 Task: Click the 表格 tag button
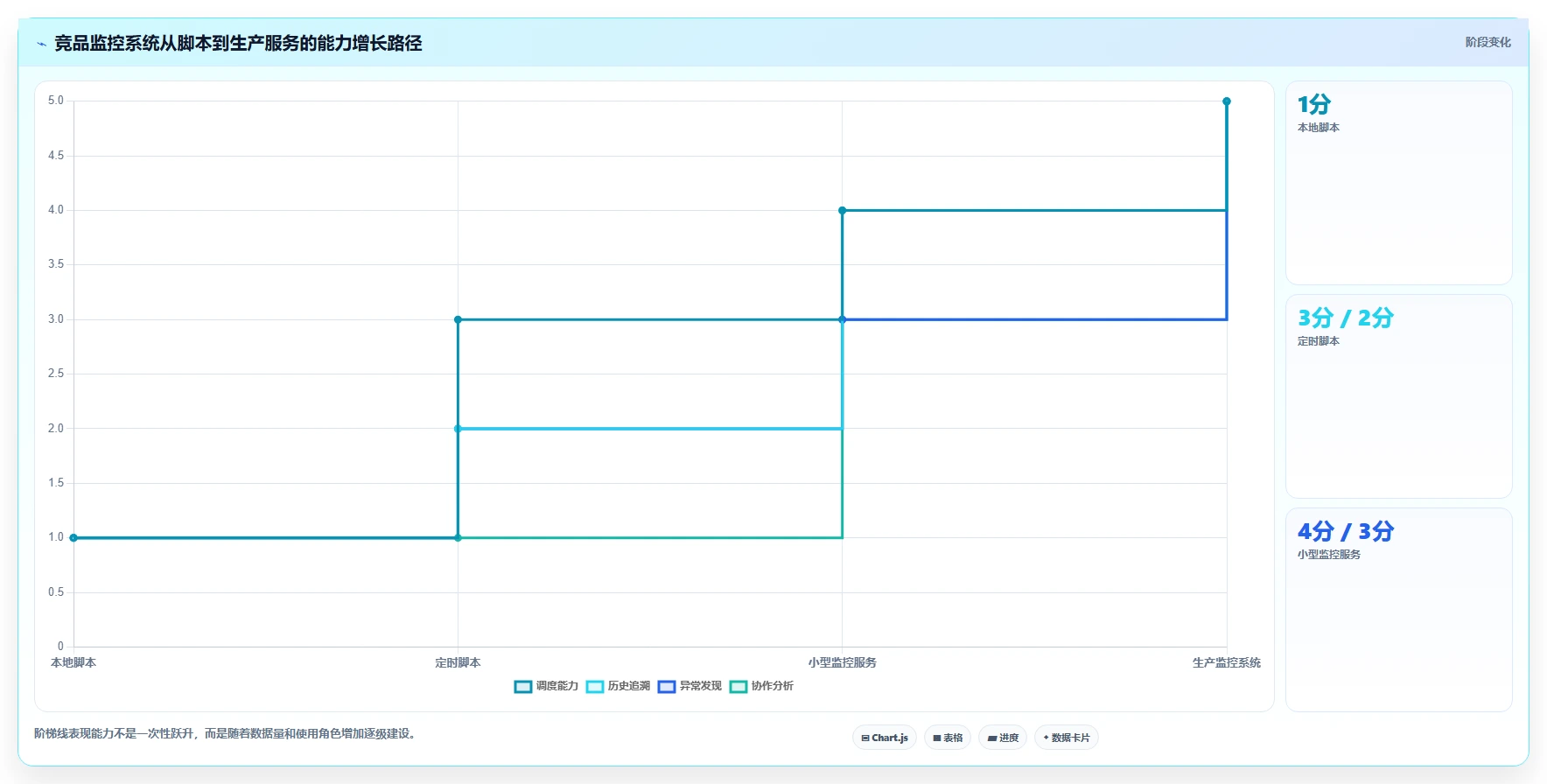948,738
